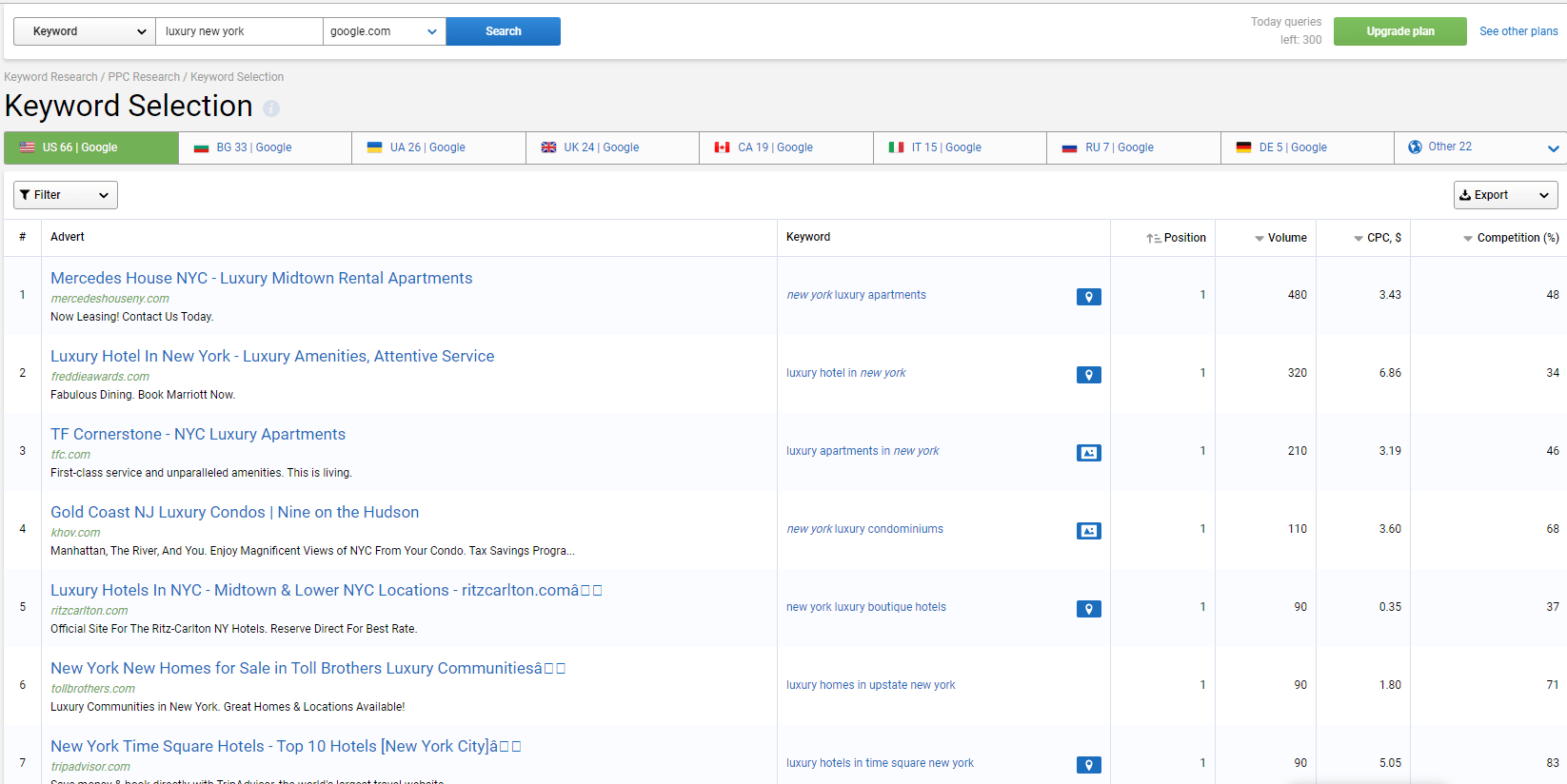Click the Upgrade plan button
This screenshot has width=1567, height=784.
(x=1400, y=31)
